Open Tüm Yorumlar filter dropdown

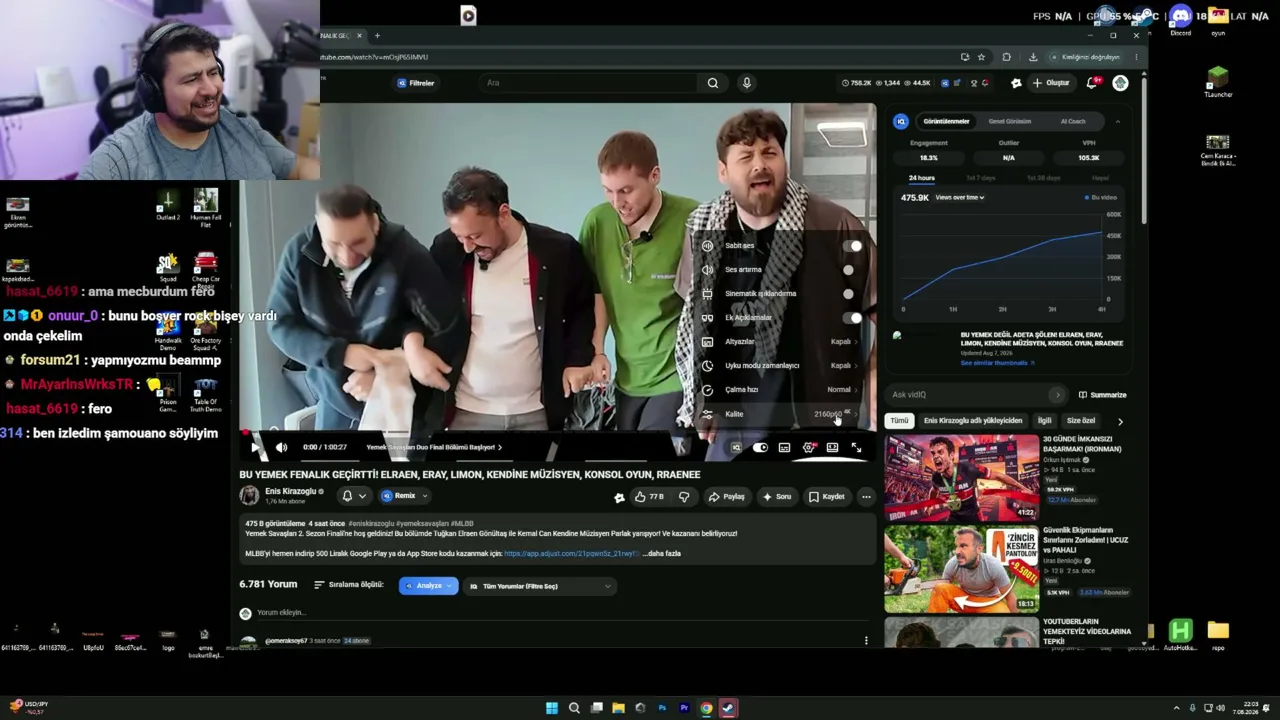click(x=539, y=586)
